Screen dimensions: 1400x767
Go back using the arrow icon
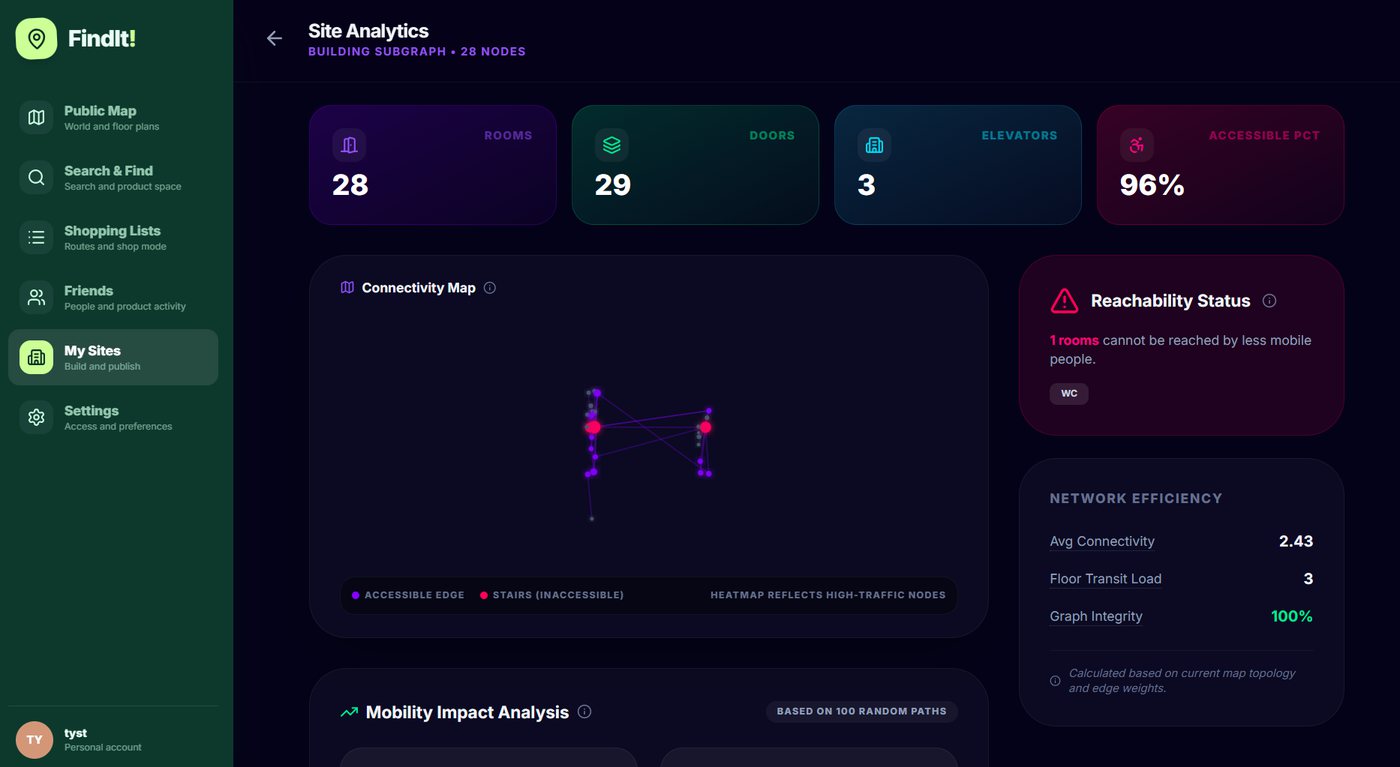274,38
